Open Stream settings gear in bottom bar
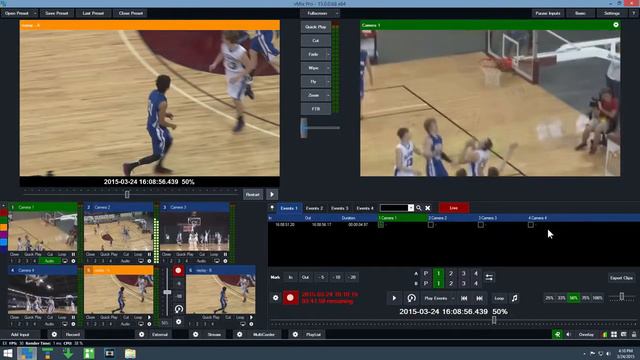Viewport: 640px width, 360px height. tap(196, 334)
